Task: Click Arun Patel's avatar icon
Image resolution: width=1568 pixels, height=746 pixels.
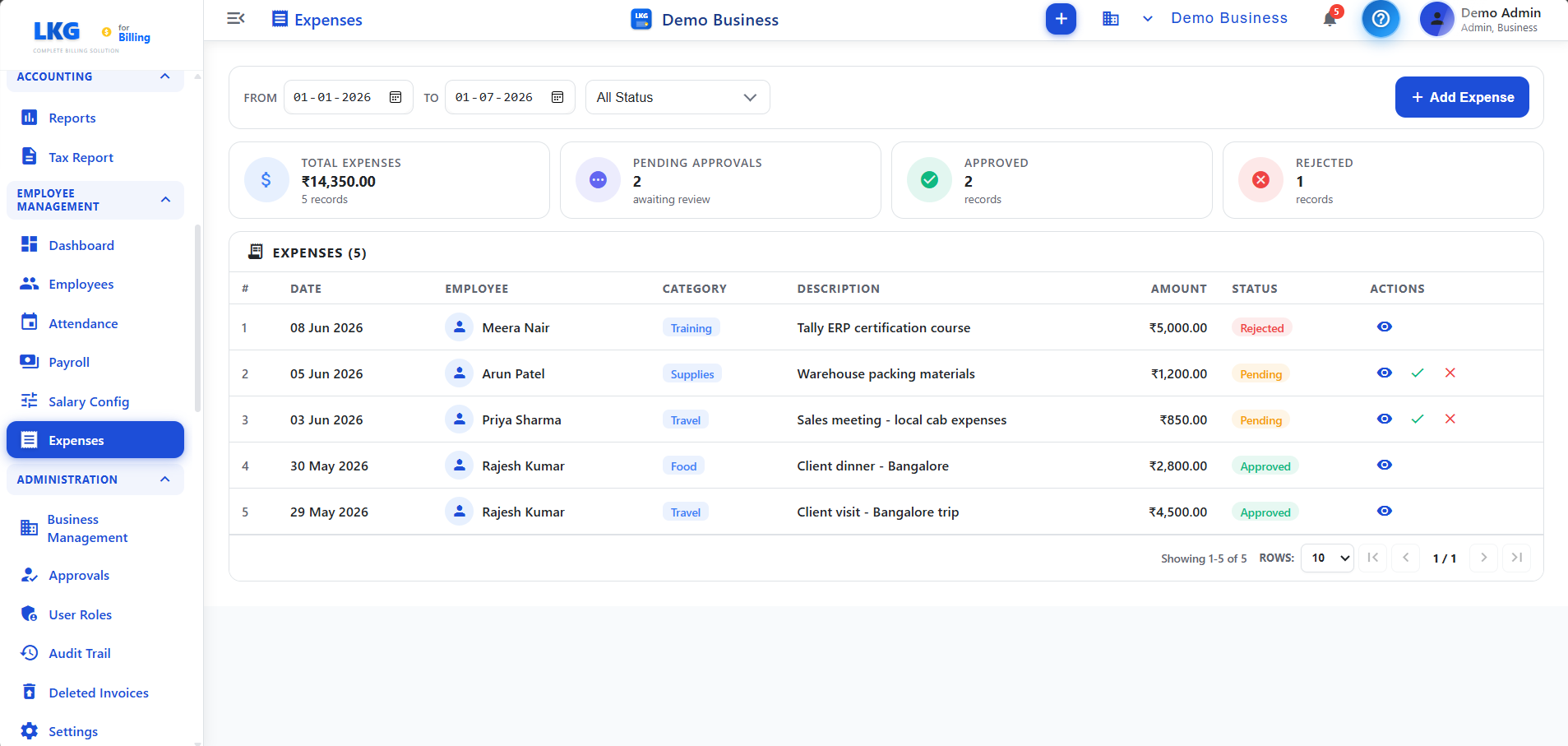Action: pyautogui.click(x=459, y=373)
